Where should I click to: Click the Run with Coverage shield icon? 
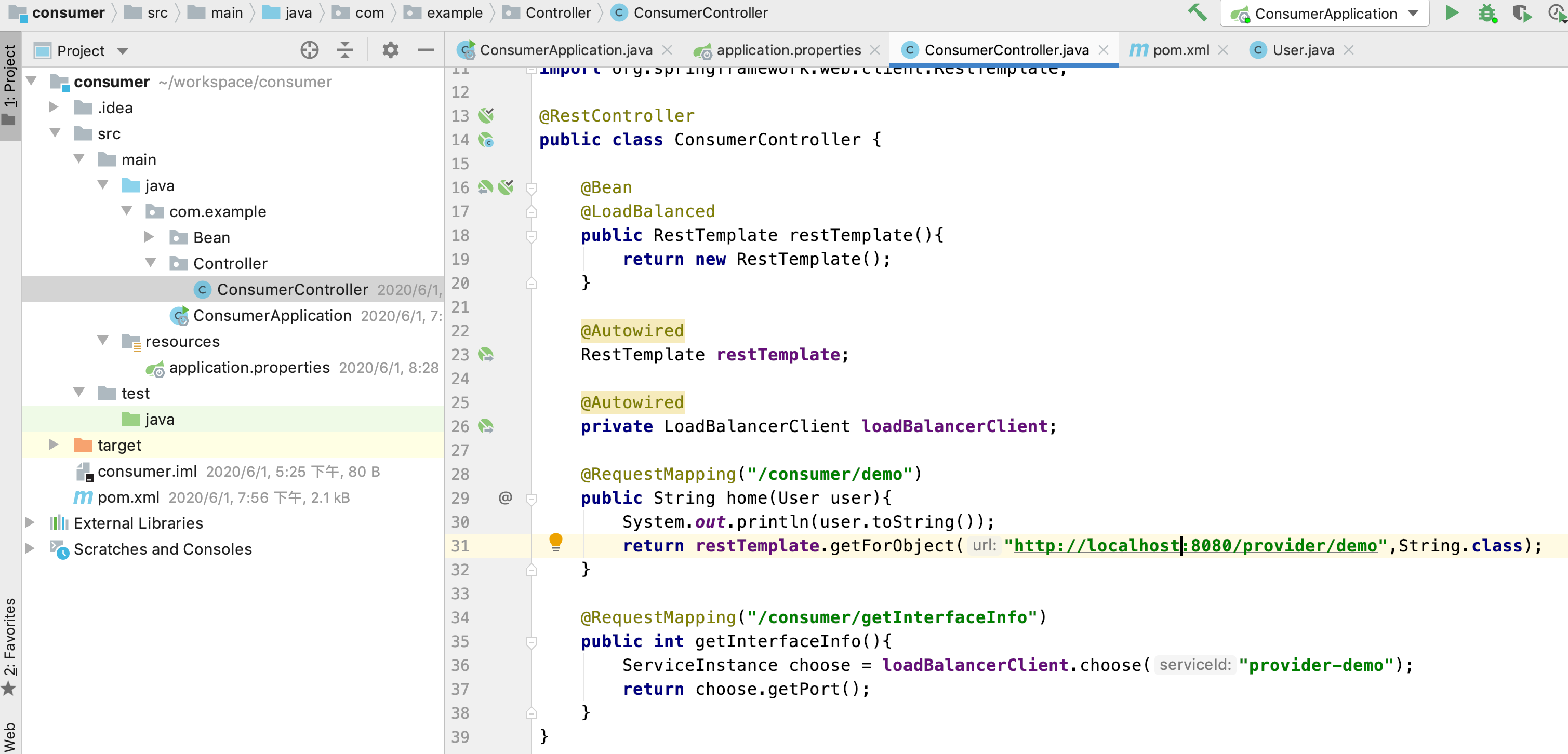tap(1522, 13)
